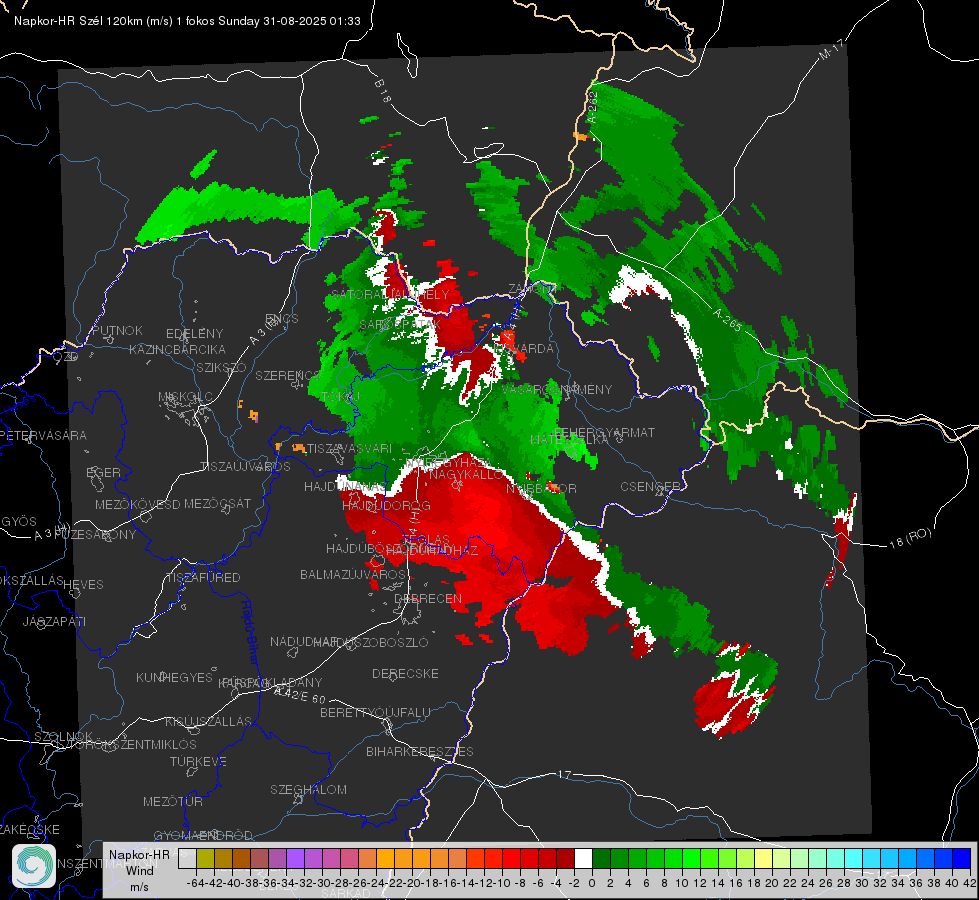Click the M-17 road label
The width and height of the screenshot is (979, 900).
click(x=832, y=49)
